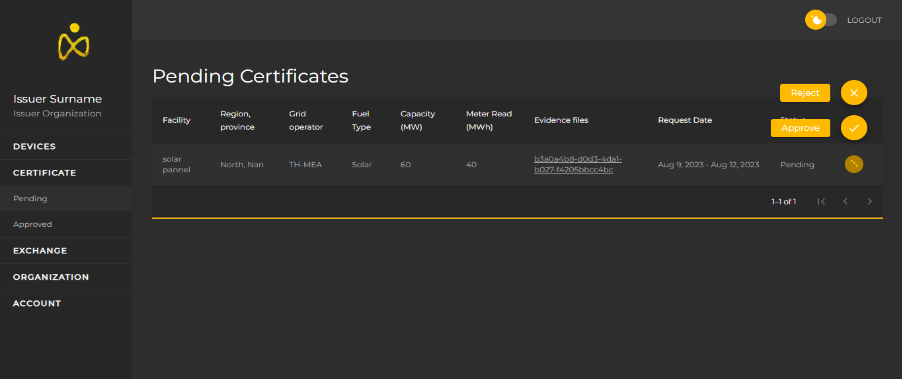Open the EXCHANGE menu

point(66,251)
